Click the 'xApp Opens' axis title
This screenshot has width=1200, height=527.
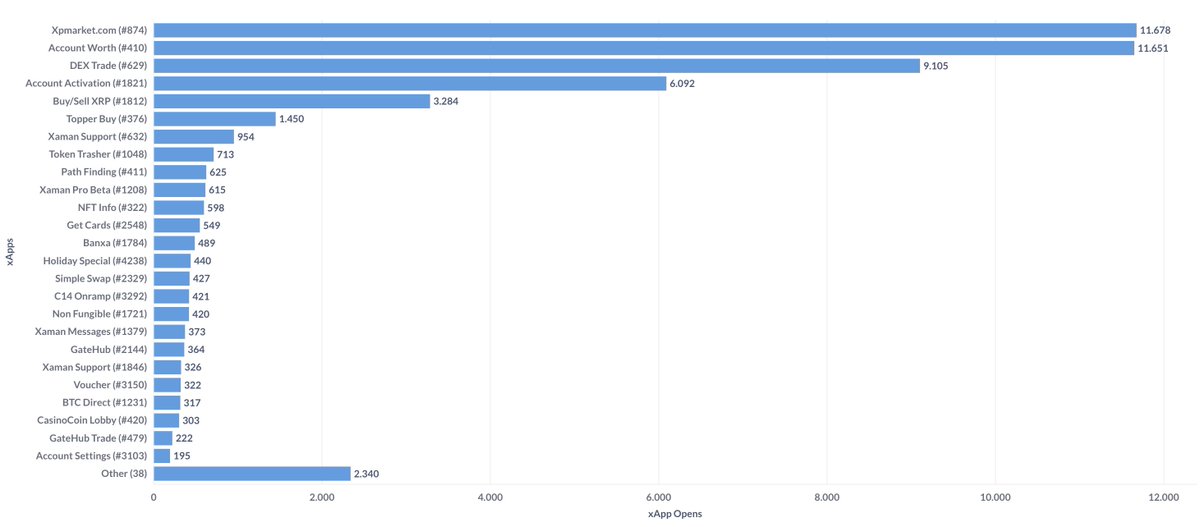point(675,514)
